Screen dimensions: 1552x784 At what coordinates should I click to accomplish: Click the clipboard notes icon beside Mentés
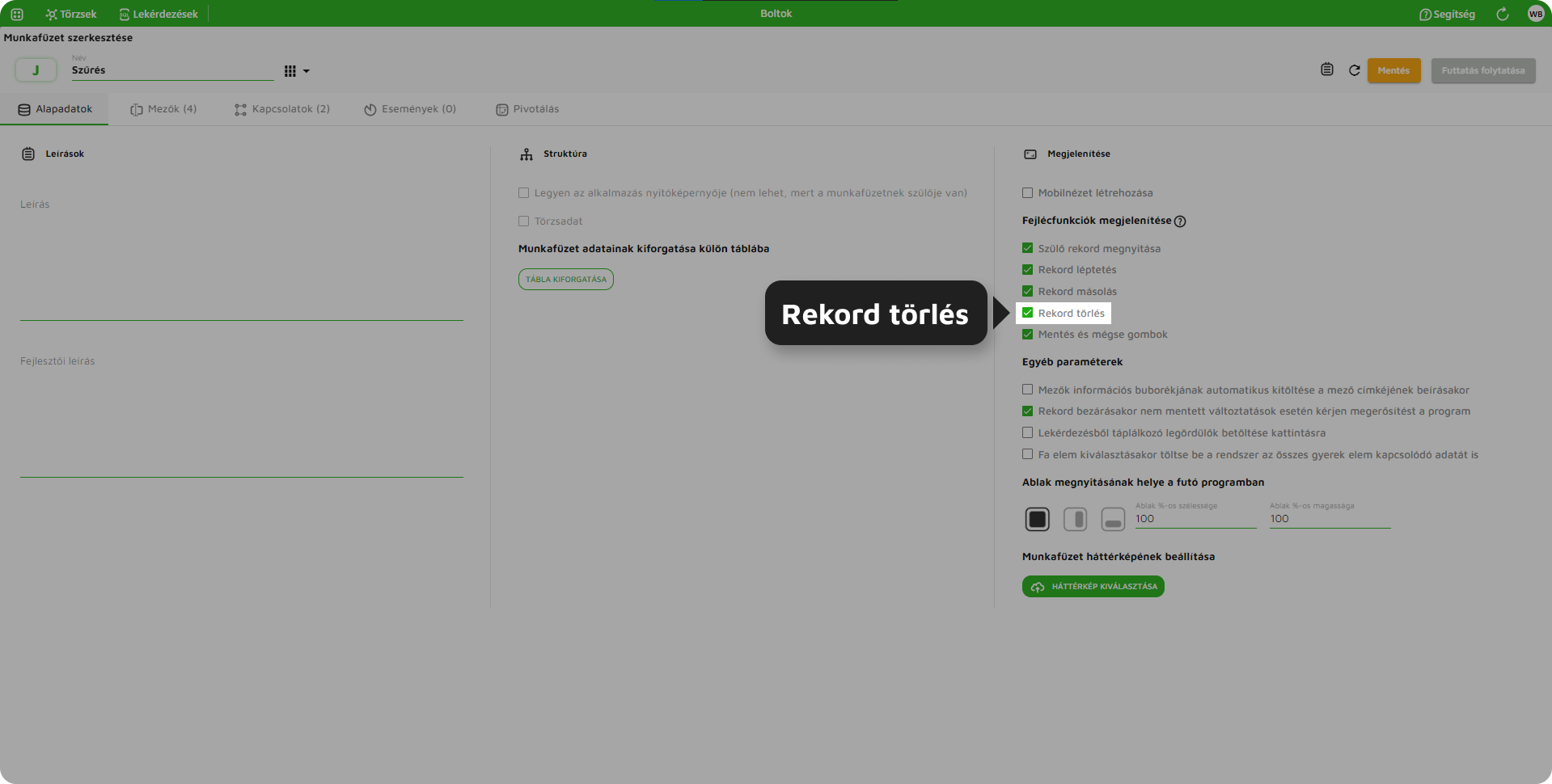coord(1327,70)
